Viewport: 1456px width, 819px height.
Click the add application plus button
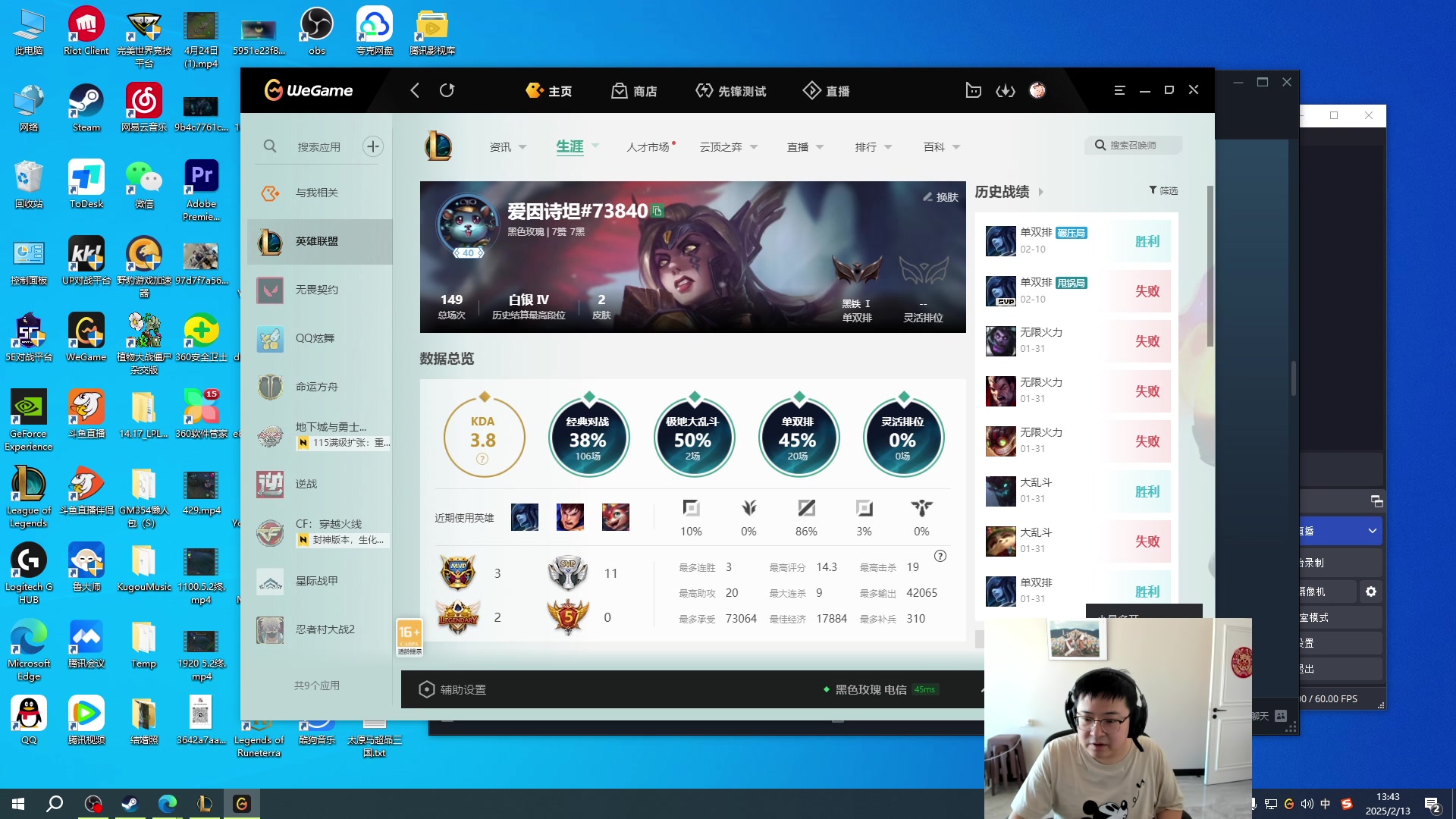372,146
